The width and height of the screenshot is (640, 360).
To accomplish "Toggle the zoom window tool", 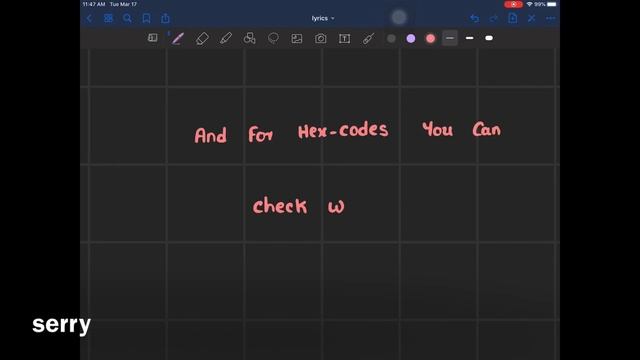I will point(153,38).
